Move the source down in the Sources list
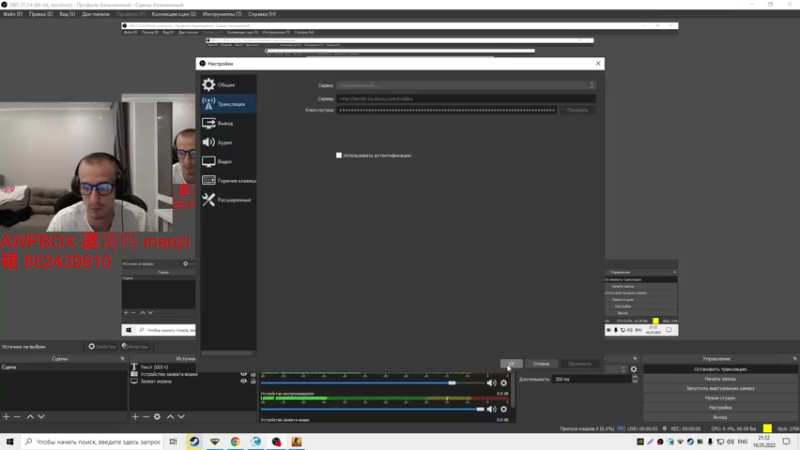Image resolution: width=800 pixels, height=450 pixels. pos(181,417)
